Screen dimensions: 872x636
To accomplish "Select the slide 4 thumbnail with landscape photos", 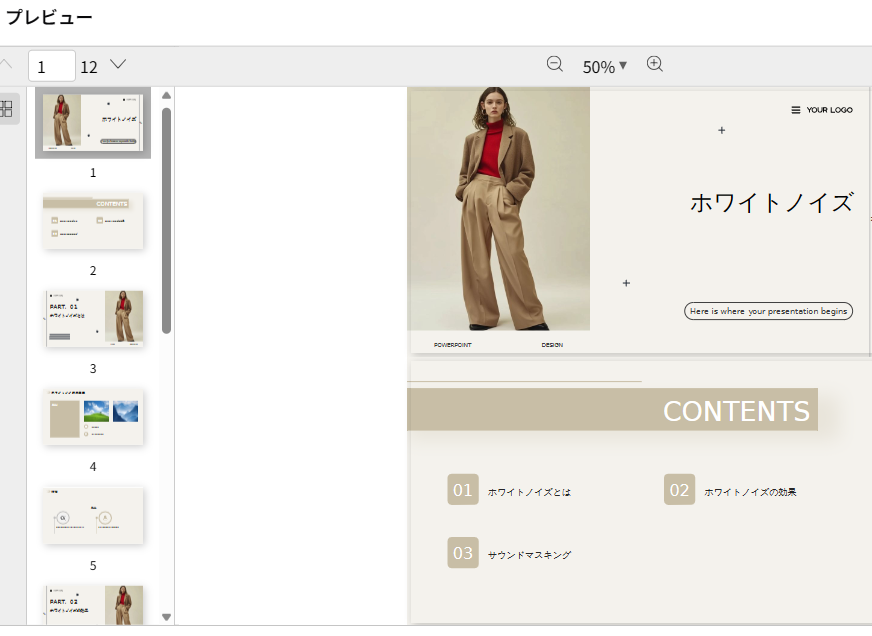I will [93, 417].
